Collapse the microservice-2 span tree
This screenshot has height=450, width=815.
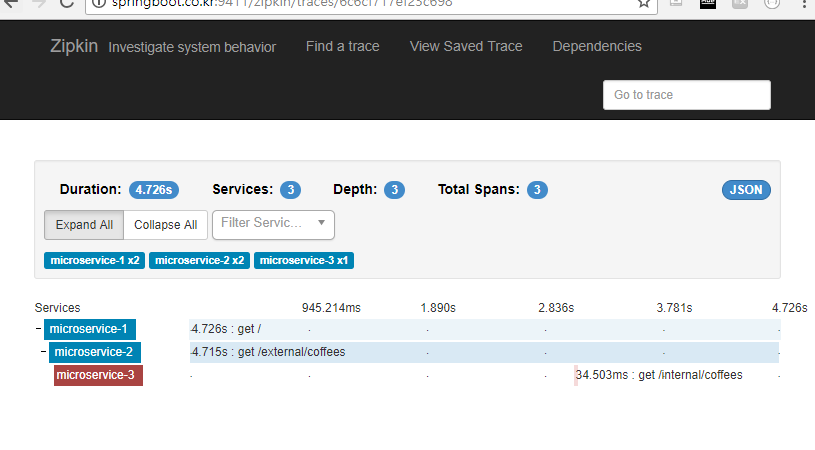coord(44,351)
